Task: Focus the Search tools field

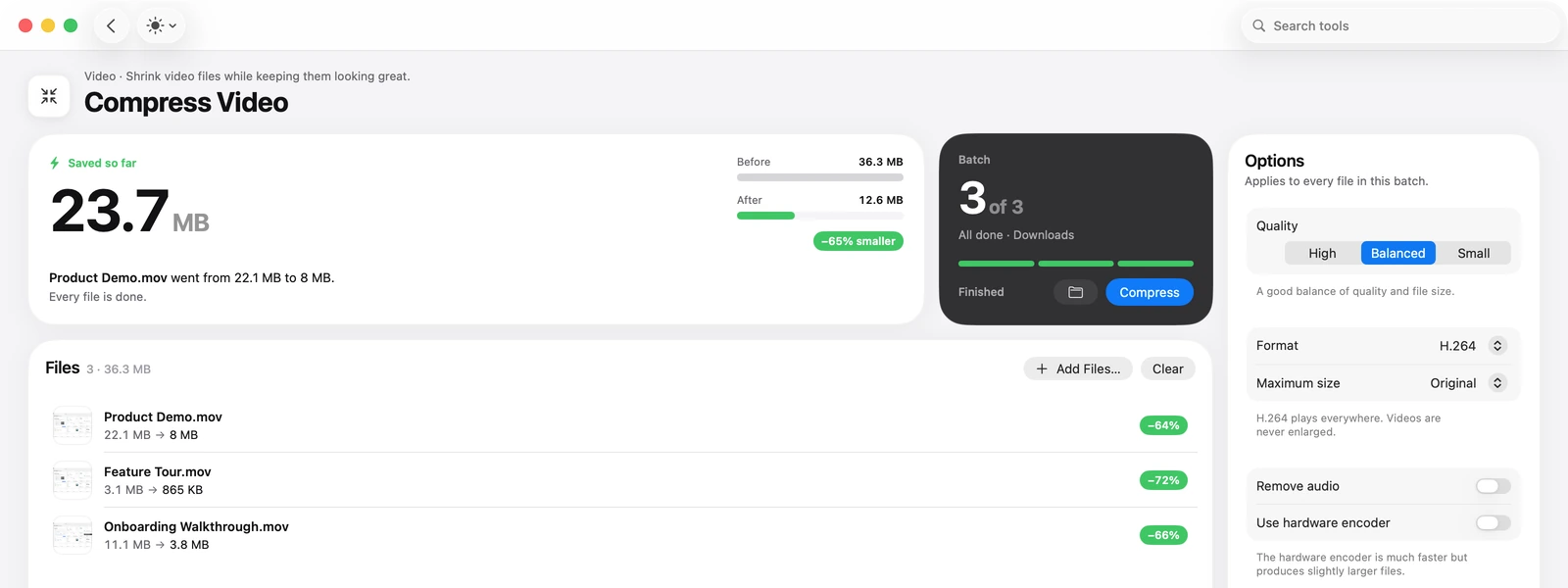Action: [1400, 26]
